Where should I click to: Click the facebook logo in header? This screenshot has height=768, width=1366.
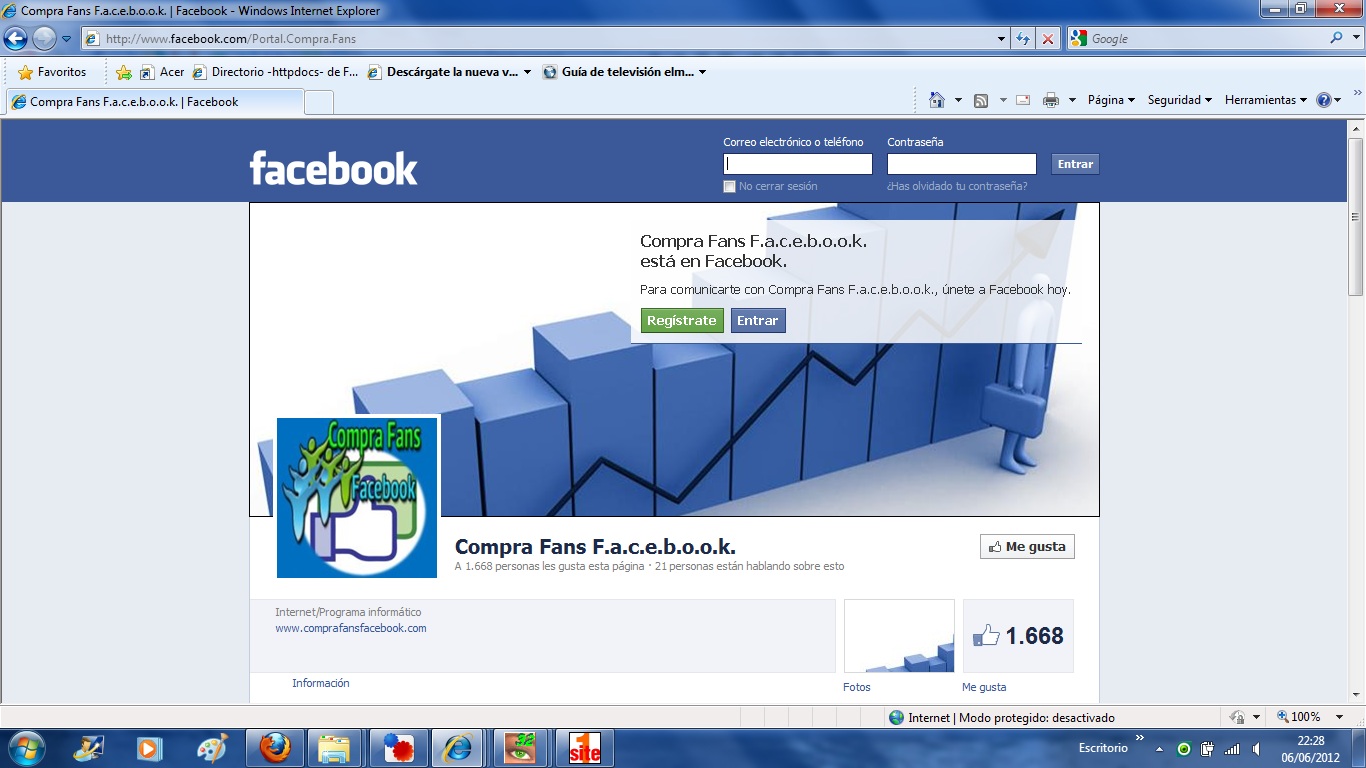pyautogui.click(x=333, y=168)
